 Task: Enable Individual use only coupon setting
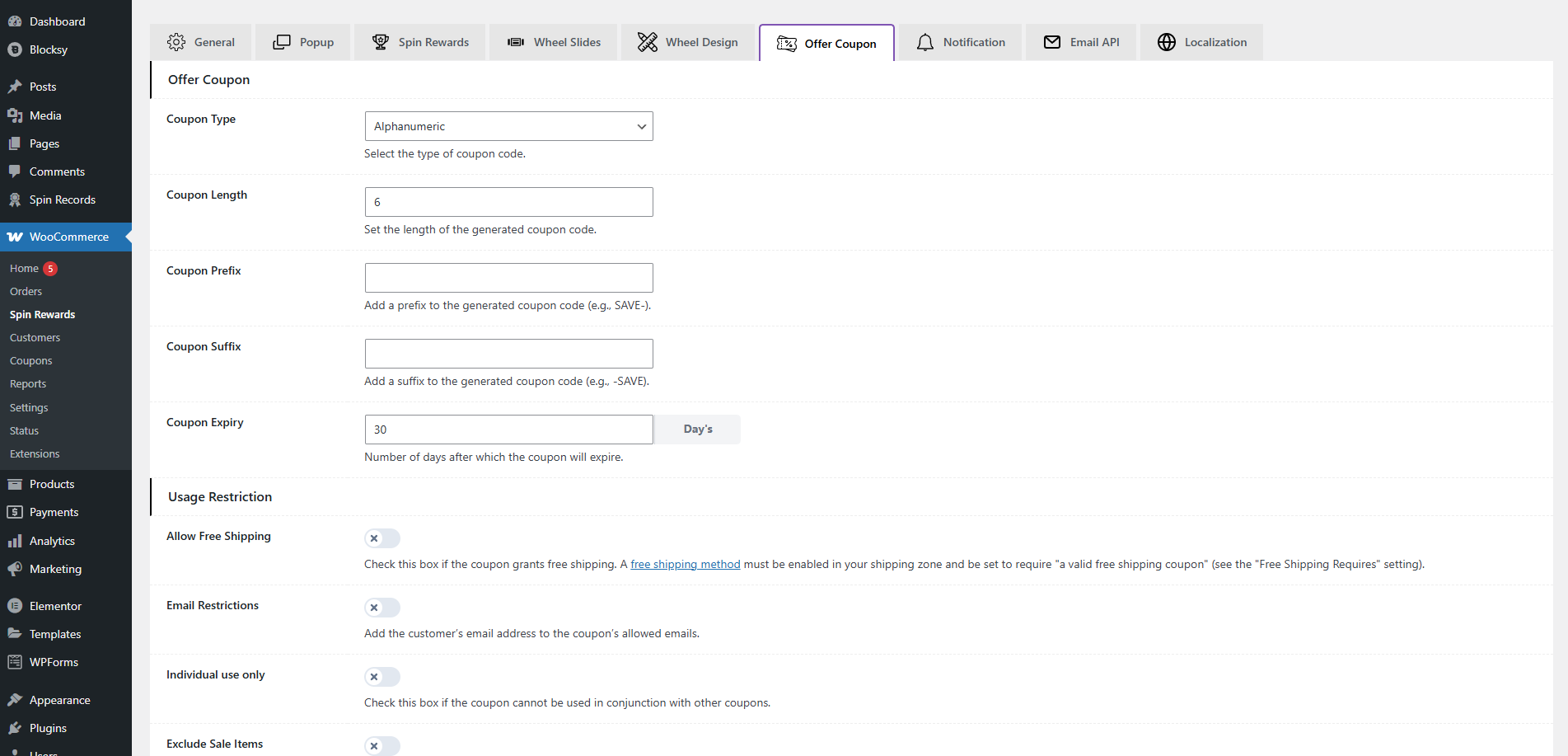(381, 676)
